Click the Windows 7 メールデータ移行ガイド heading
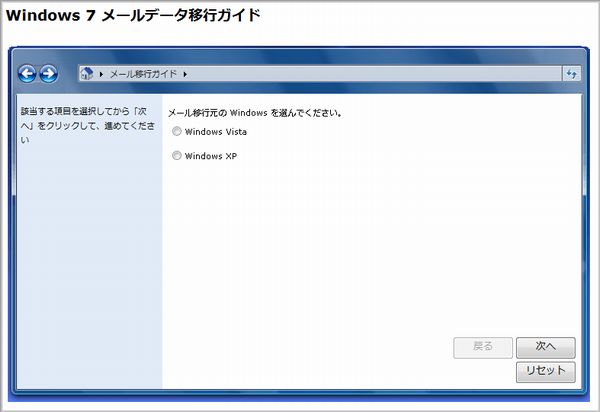The image size is (600, 412). pos(133,15)
